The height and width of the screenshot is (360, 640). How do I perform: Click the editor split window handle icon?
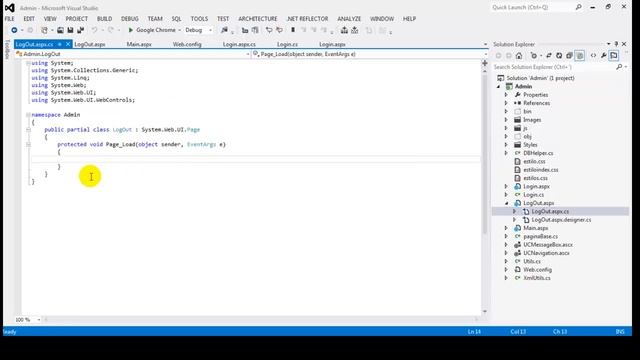(485, 63)
